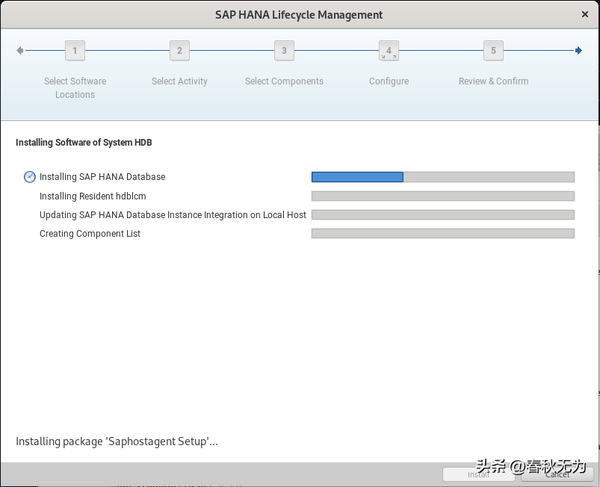Click 'Installing SAP HANA Database' text
This screenshot has height=487, width=600.
pos(102,177)
